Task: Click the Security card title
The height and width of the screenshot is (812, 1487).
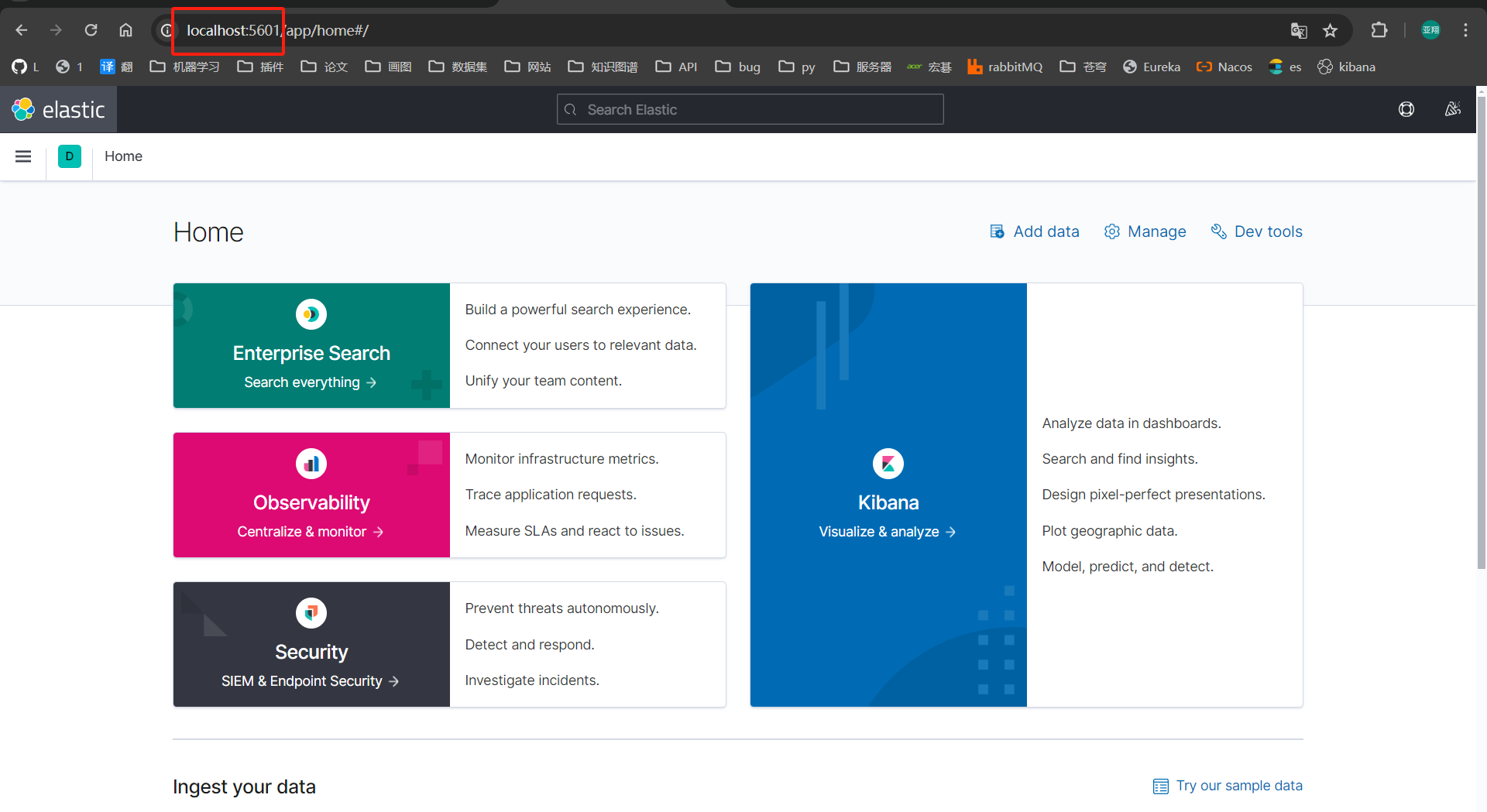Action: click(311, 652)
